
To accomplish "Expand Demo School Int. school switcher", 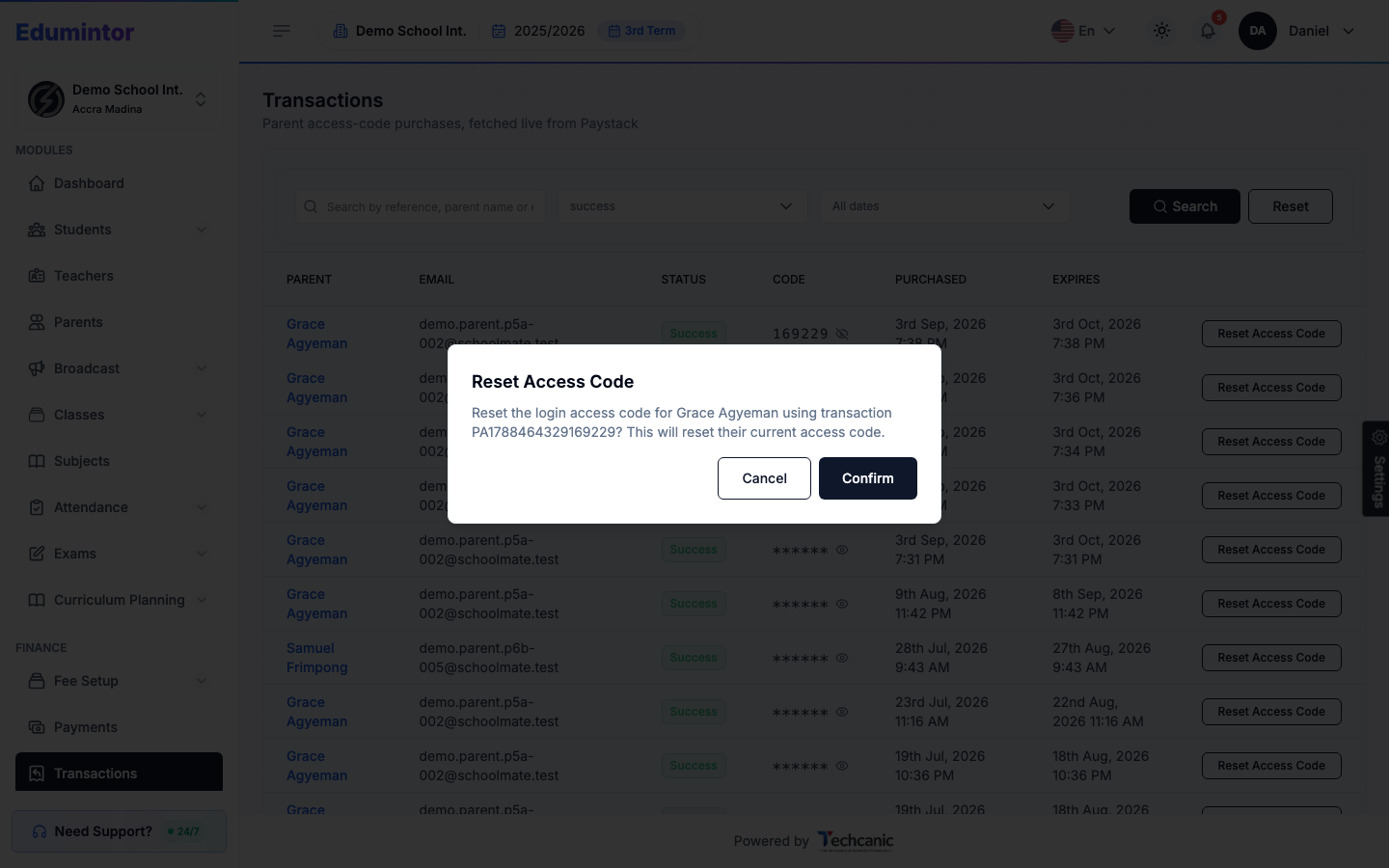I will 119,98.
